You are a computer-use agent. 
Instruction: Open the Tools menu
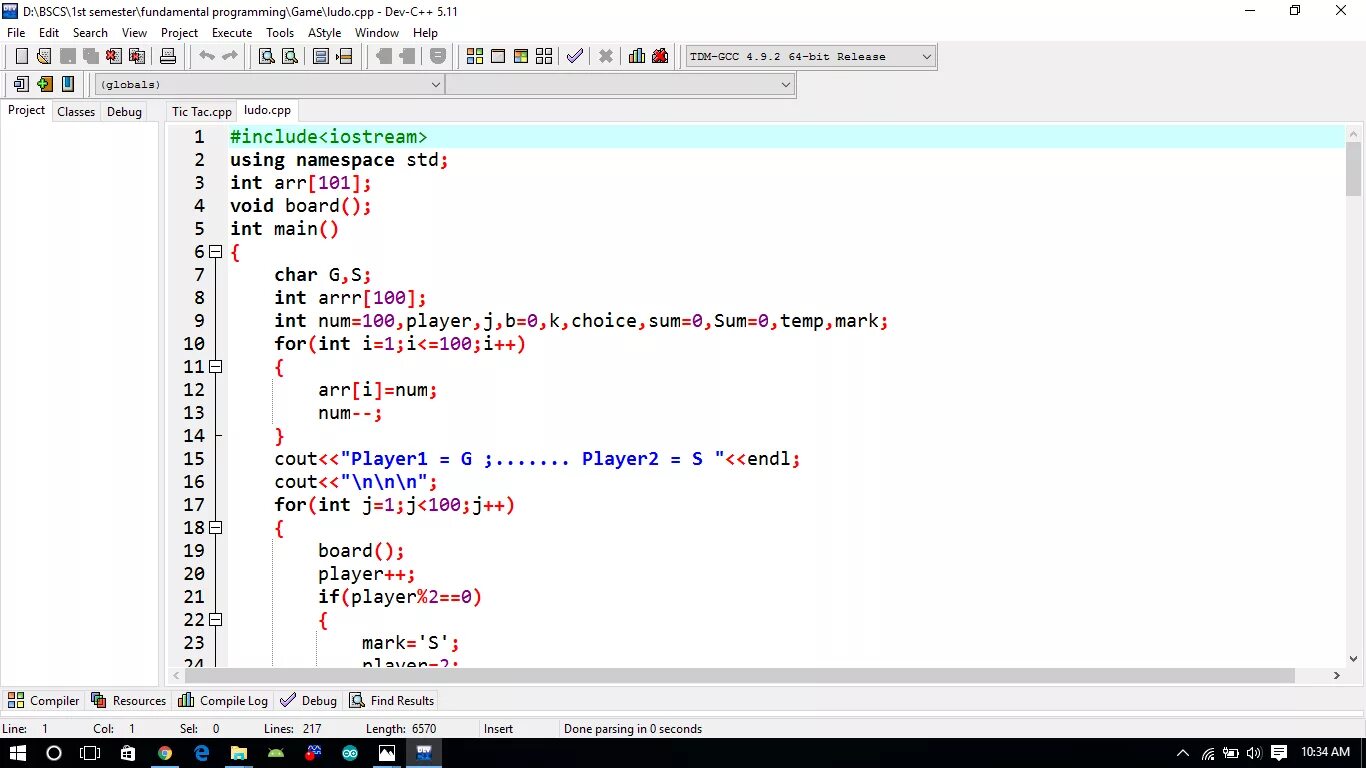click(280, 33)
